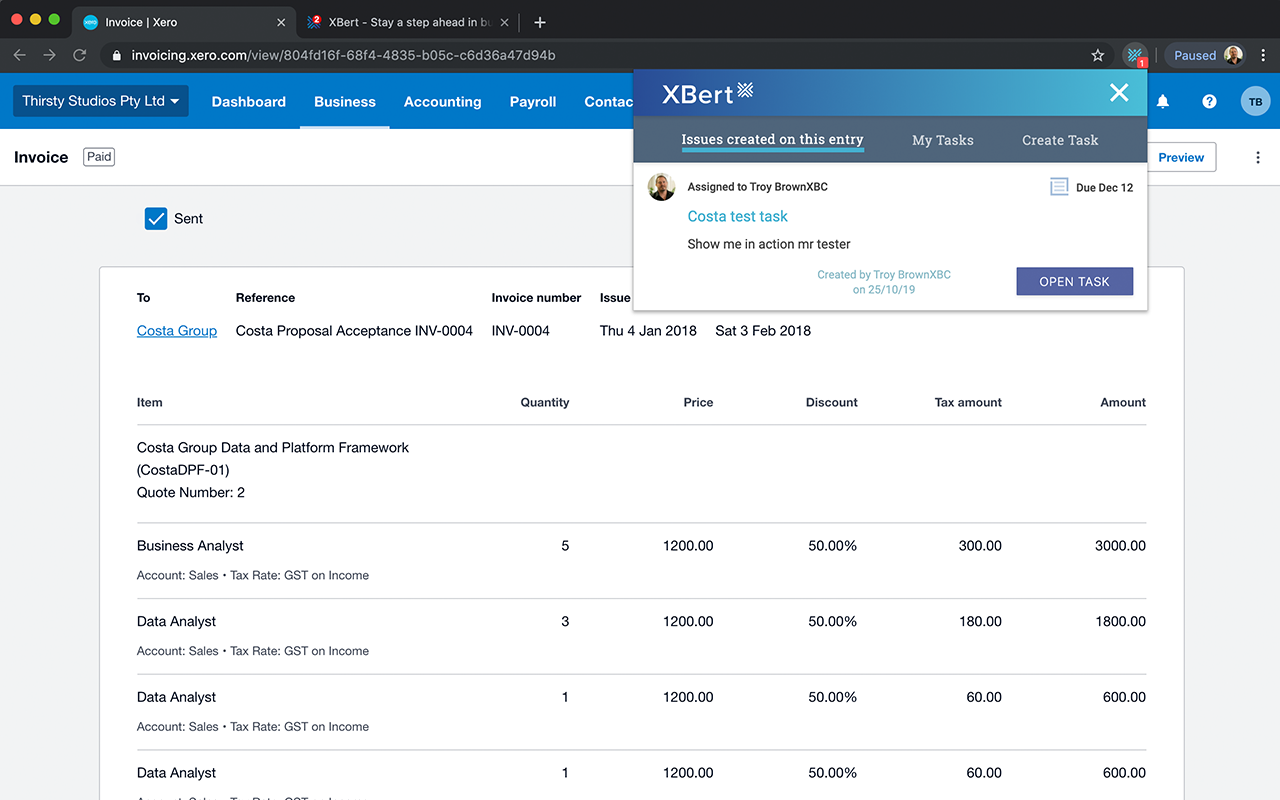This screenshot has width=1280, height=800.
Task: Click the invoice number INV-0004
Action: pyautogui.click(x=521, y=331)
